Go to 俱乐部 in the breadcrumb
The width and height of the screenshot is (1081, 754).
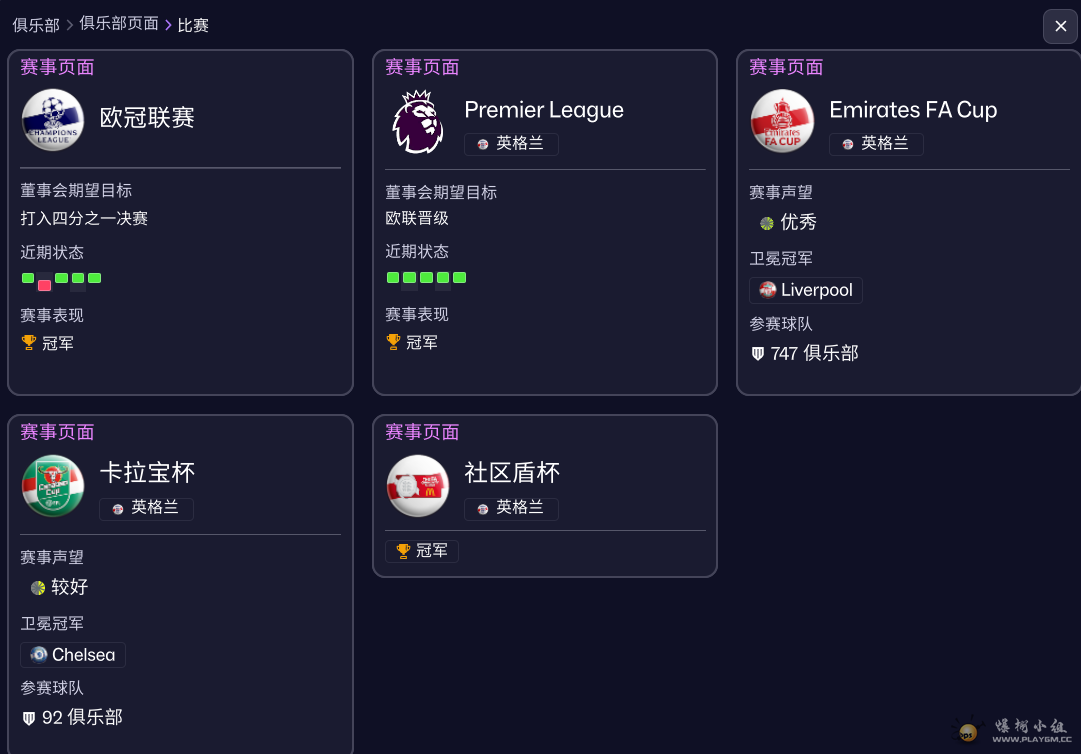[36, 26]
